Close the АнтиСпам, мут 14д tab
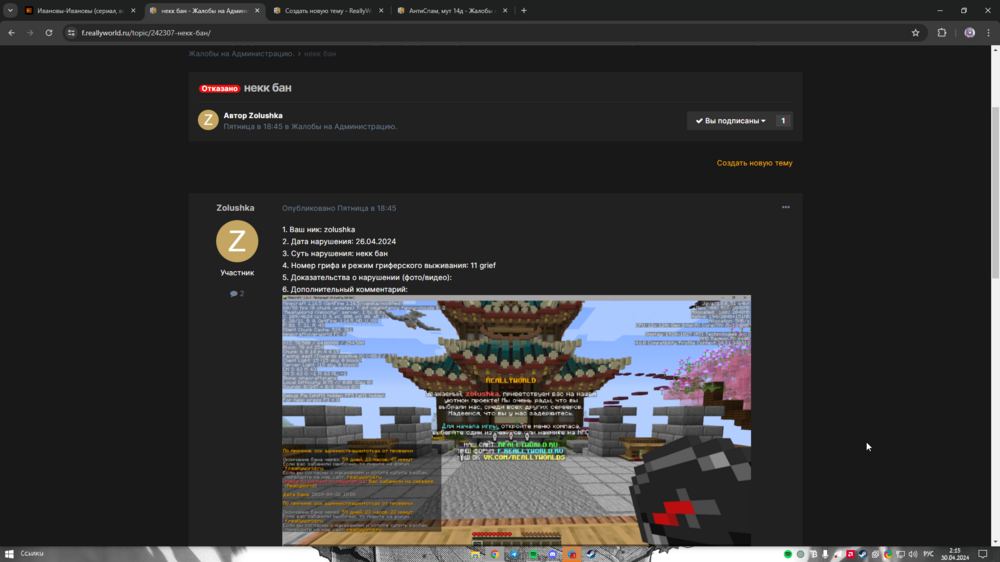The width and height of the screenshot is (1000, 562). click(504, 11)
